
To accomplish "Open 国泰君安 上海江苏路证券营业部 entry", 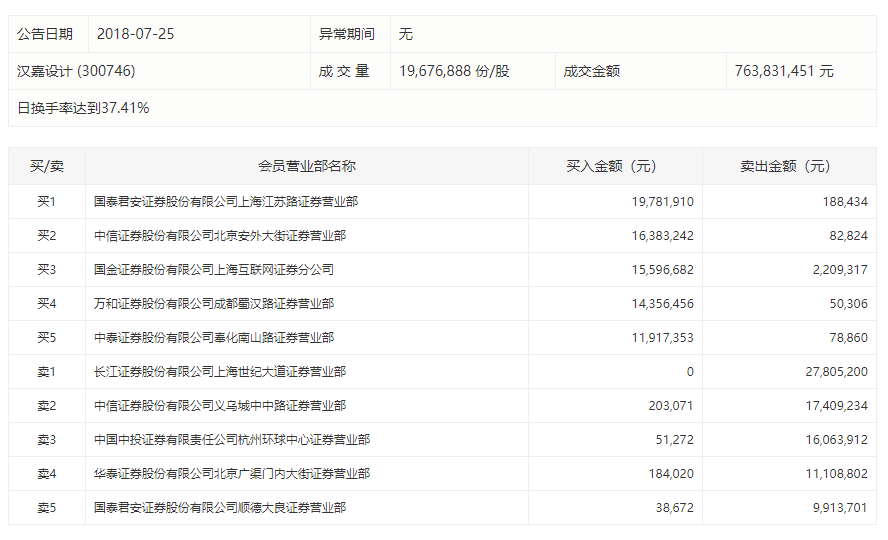I will click(226, 202).
